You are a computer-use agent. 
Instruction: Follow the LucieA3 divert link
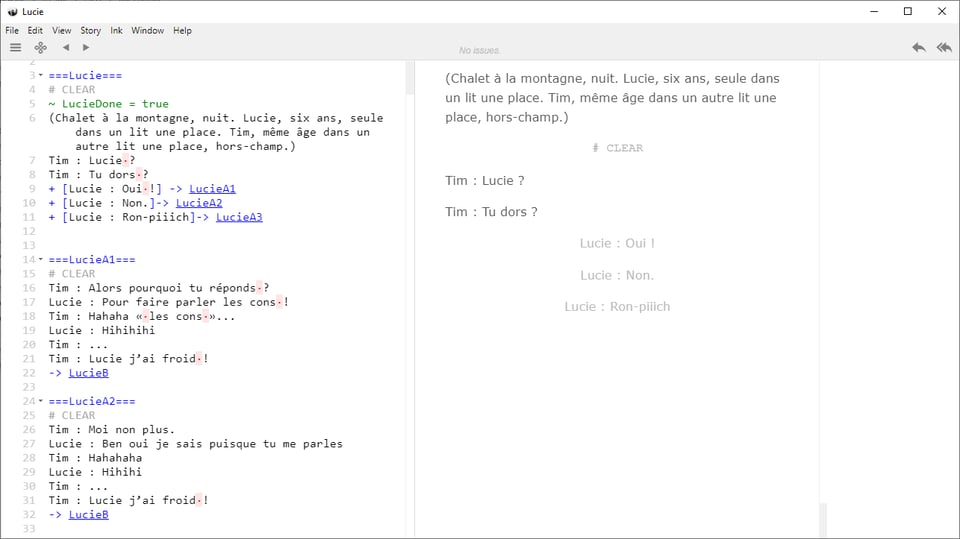click(239, 217)
